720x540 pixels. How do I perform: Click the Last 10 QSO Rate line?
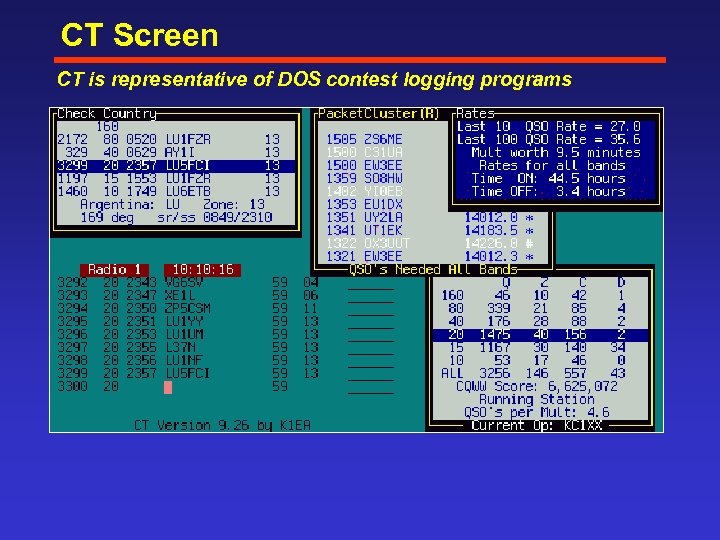pyautogui.click(x=549, y=127)
